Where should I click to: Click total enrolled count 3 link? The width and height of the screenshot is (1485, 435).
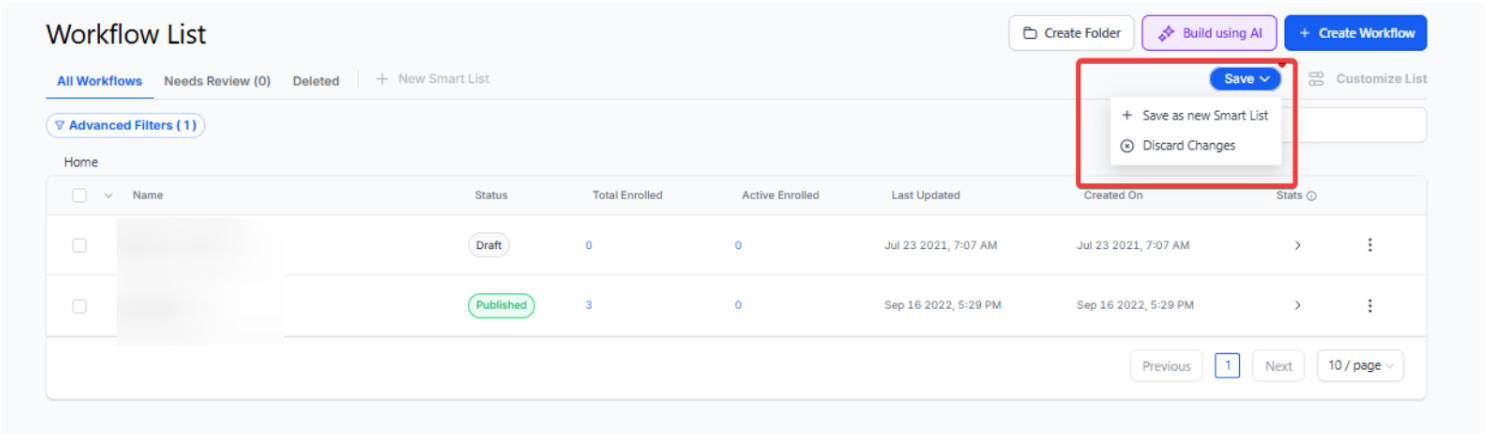pos(589,305)
